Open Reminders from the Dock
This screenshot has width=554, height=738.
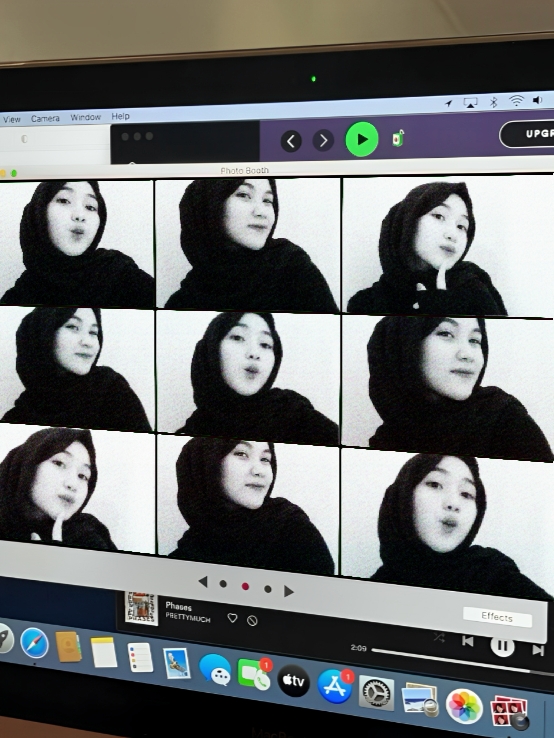click(140, 657)
